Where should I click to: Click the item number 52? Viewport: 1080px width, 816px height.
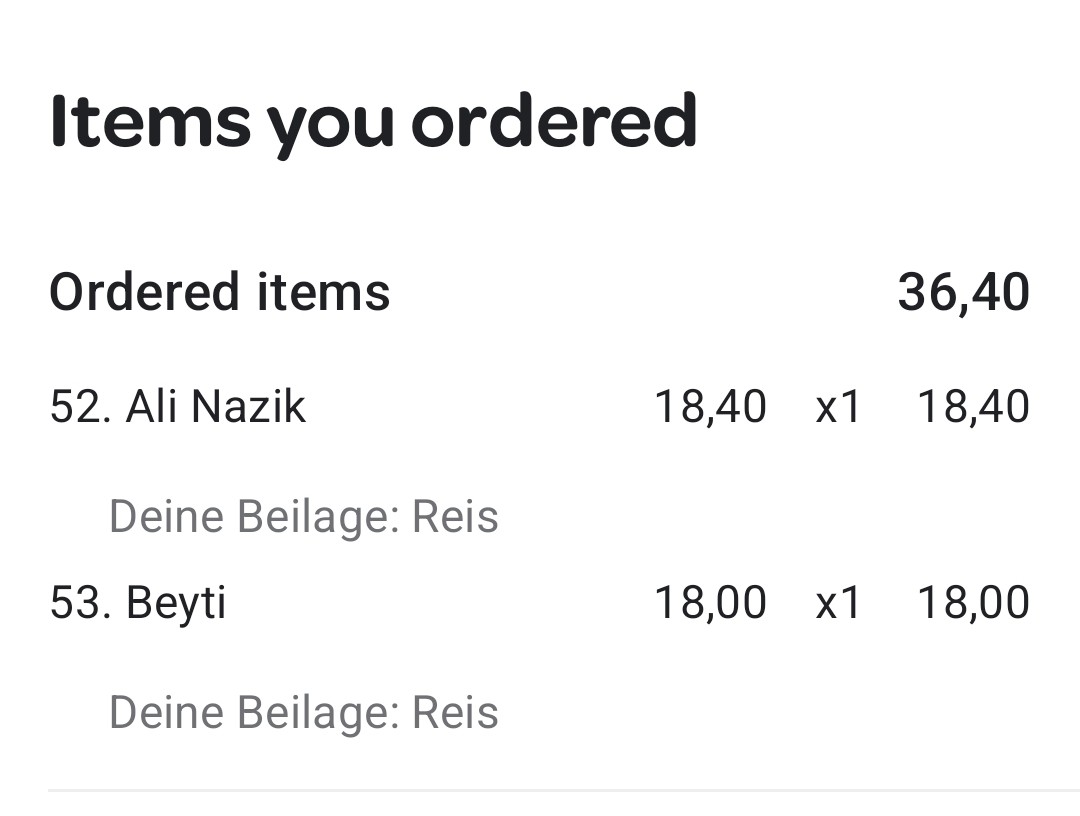80,407
